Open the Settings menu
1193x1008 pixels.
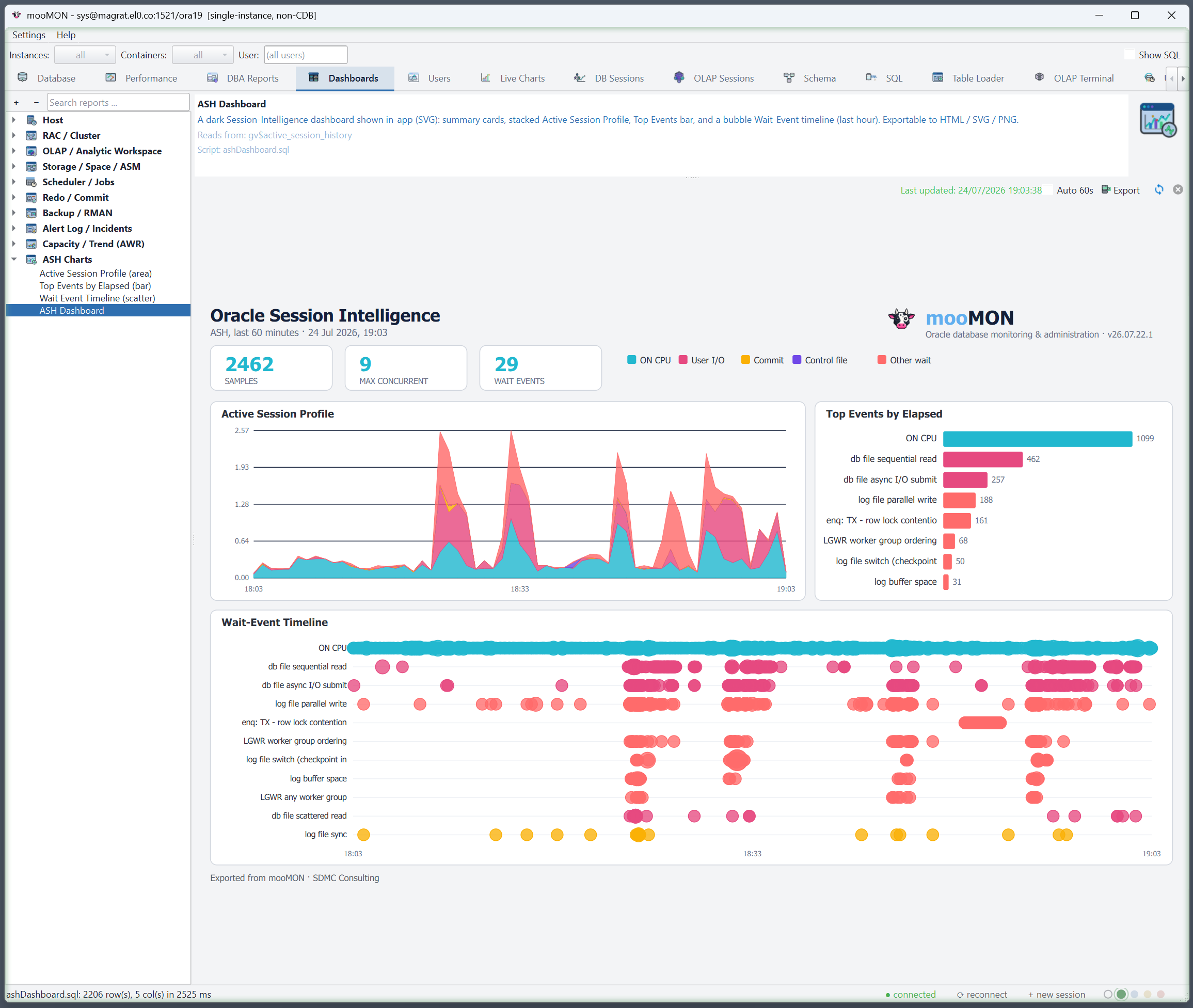28,35
